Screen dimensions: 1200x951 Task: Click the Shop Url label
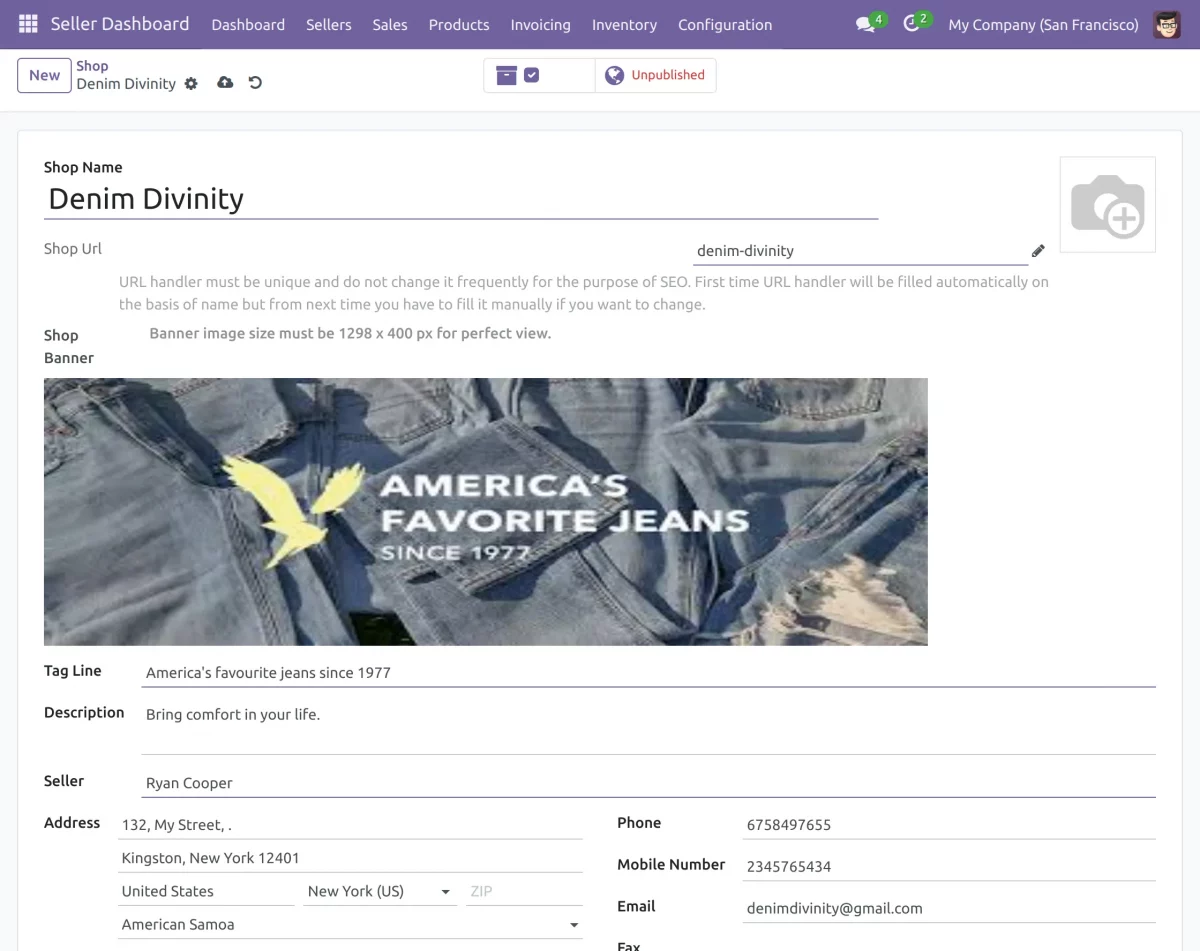(x=73, y=249)
